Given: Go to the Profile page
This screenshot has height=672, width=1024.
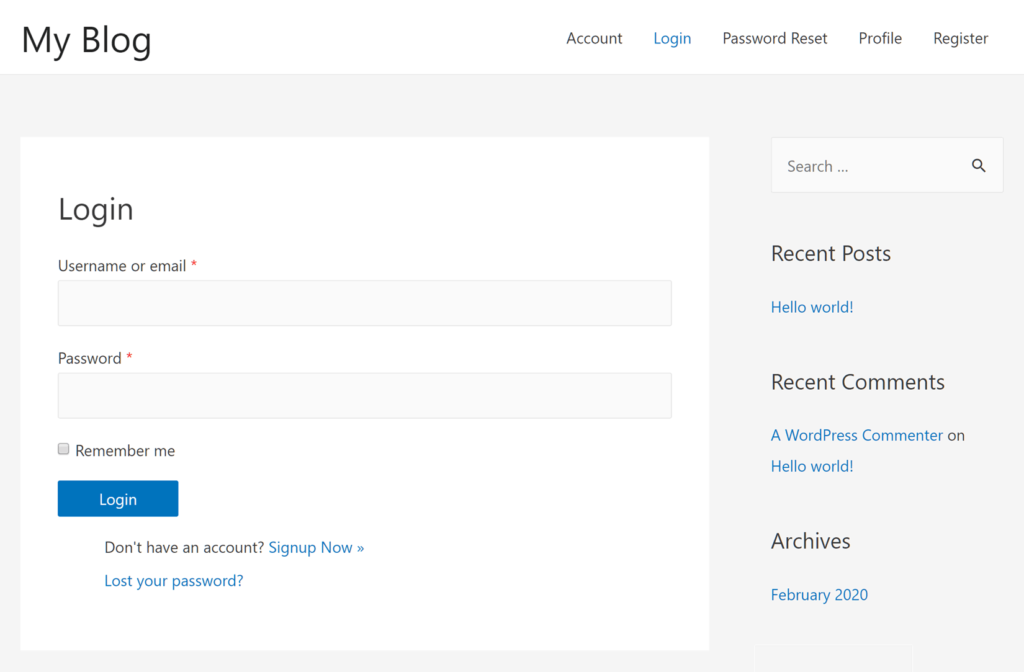Looking at the screenshot, I should [x=880, y=38].
